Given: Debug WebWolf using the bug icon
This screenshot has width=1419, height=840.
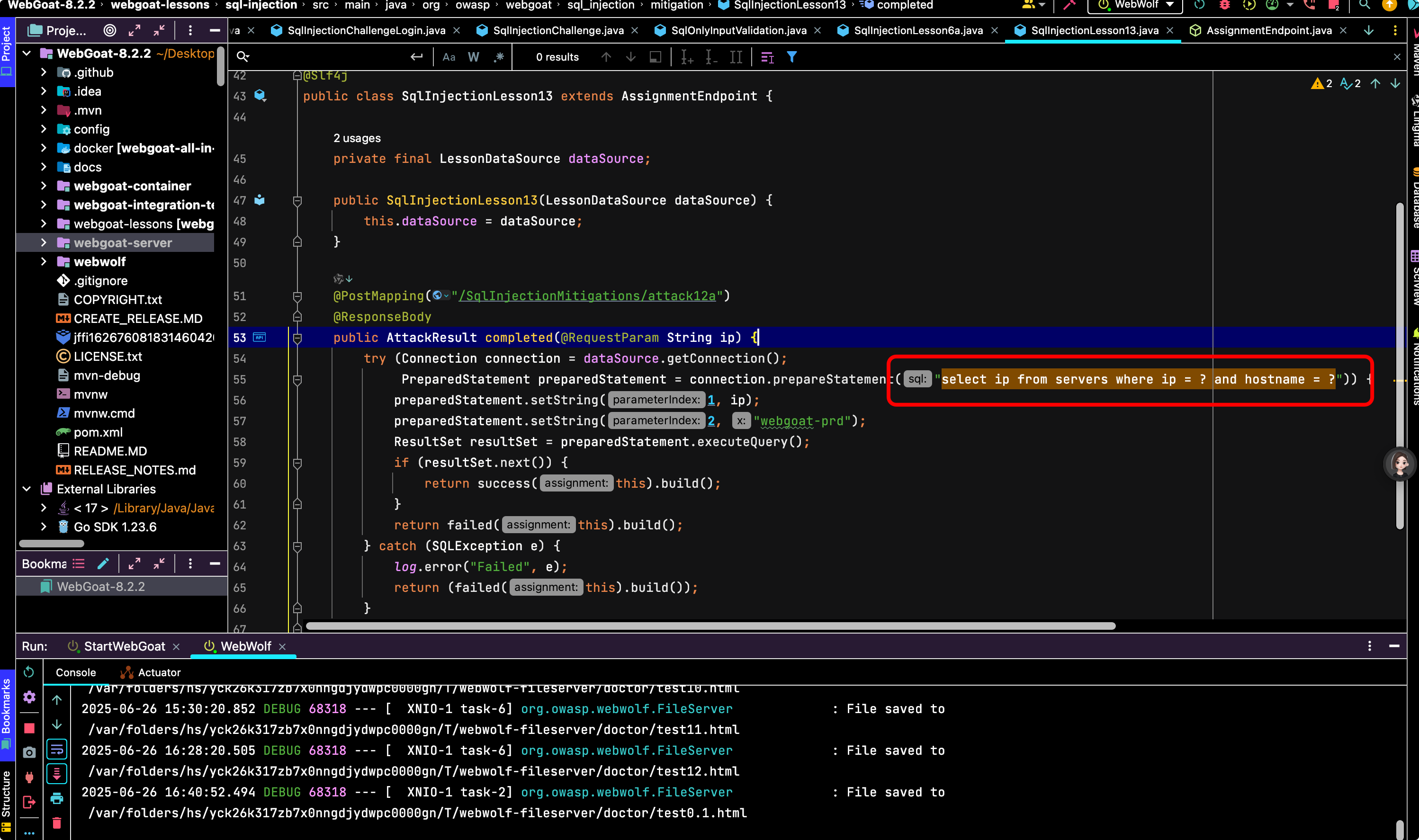Looking at the screenshot, I should pyautogui.click(x=1224, y=5).
